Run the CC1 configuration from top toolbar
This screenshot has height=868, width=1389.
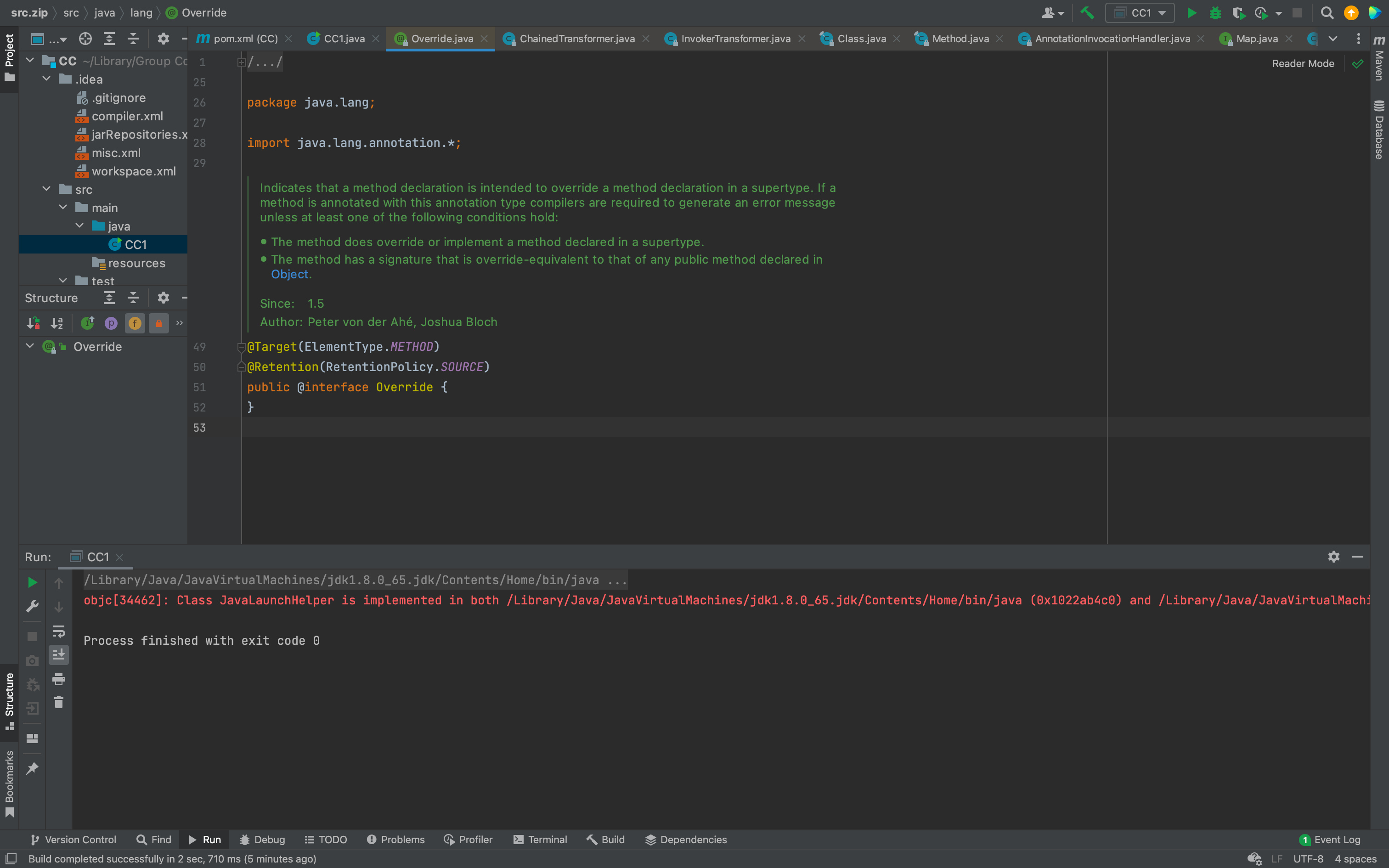(x=1191, y=13)
